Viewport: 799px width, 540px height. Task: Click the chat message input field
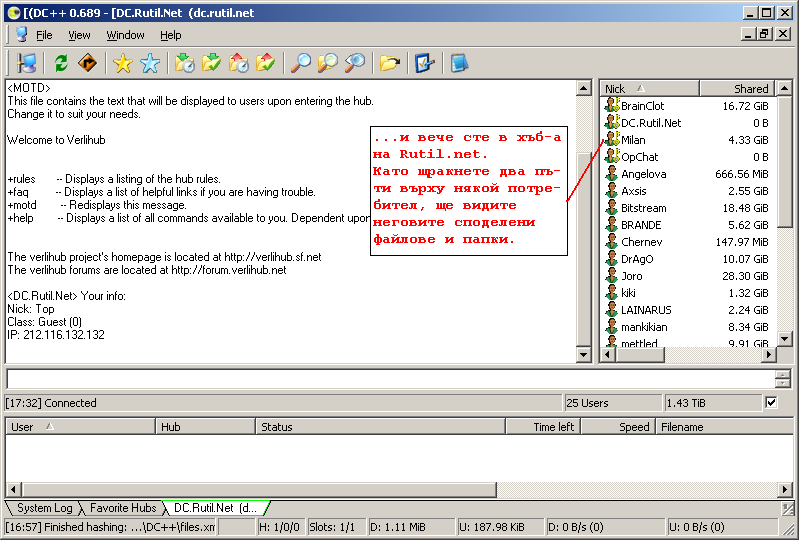390,379
